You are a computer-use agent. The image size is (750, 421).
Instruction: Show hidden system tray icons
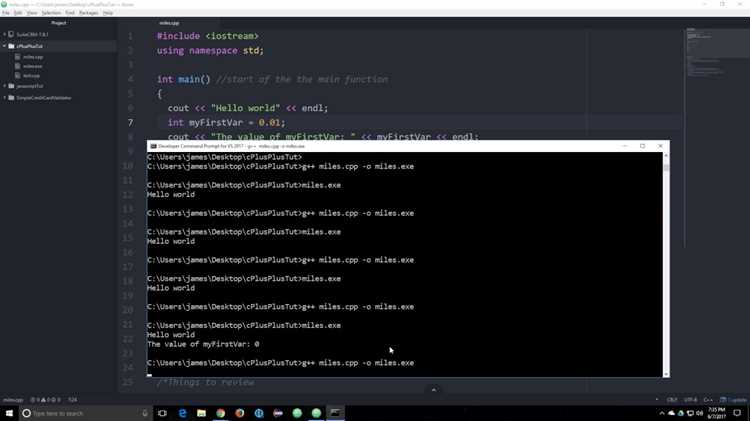(662, 413)
